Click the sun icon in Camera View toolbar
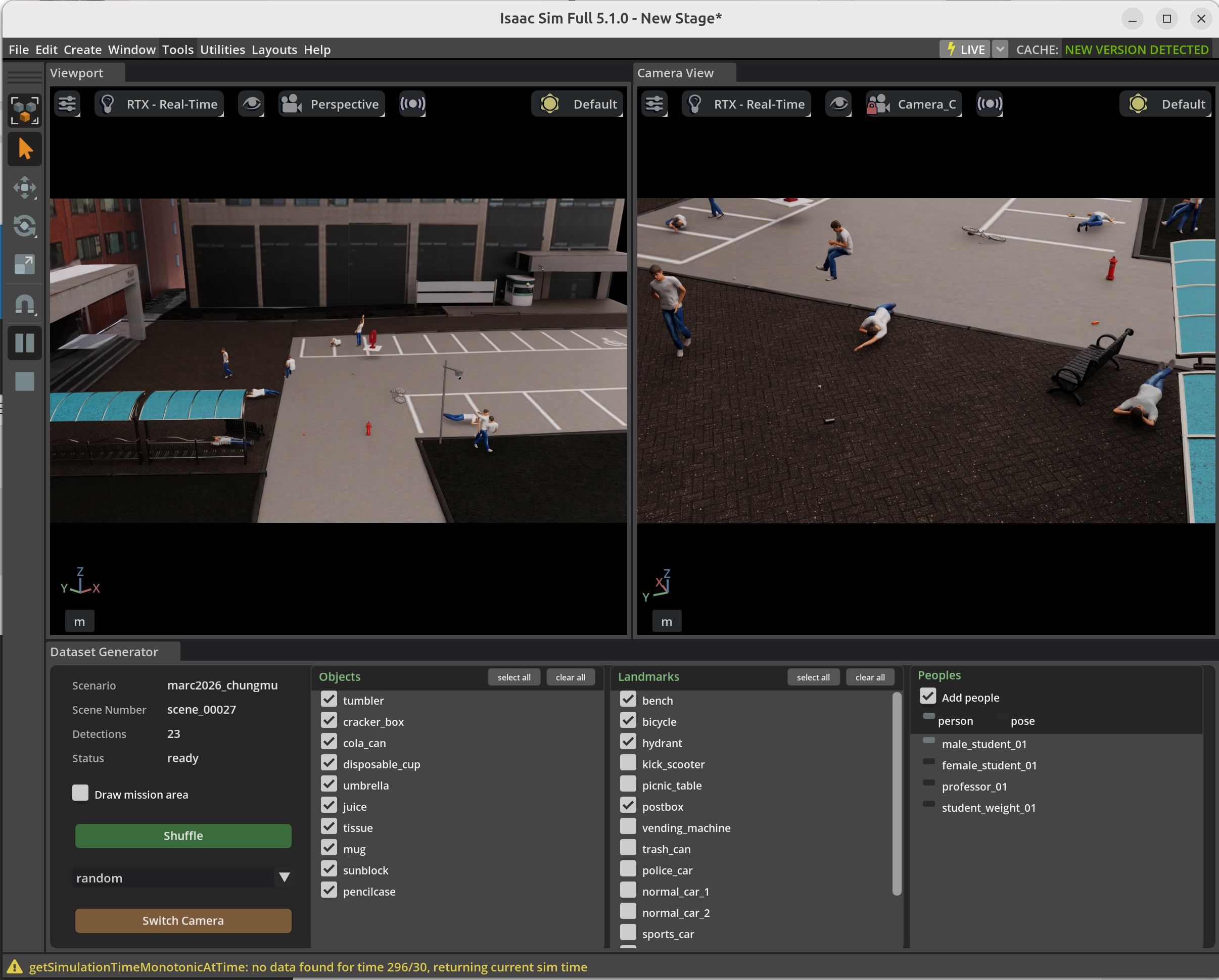The image size is (1219, 980). [1138, 104]
